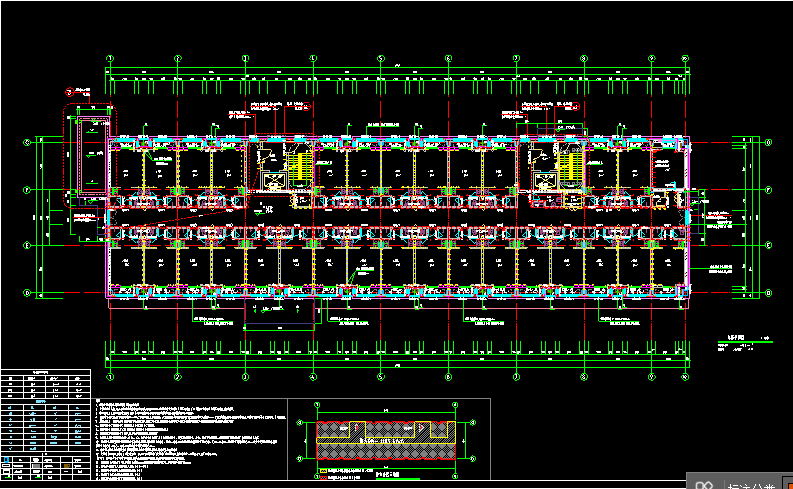Select axis bubble G on left side
Screen dimensions: 793x489
click(28, 143)
